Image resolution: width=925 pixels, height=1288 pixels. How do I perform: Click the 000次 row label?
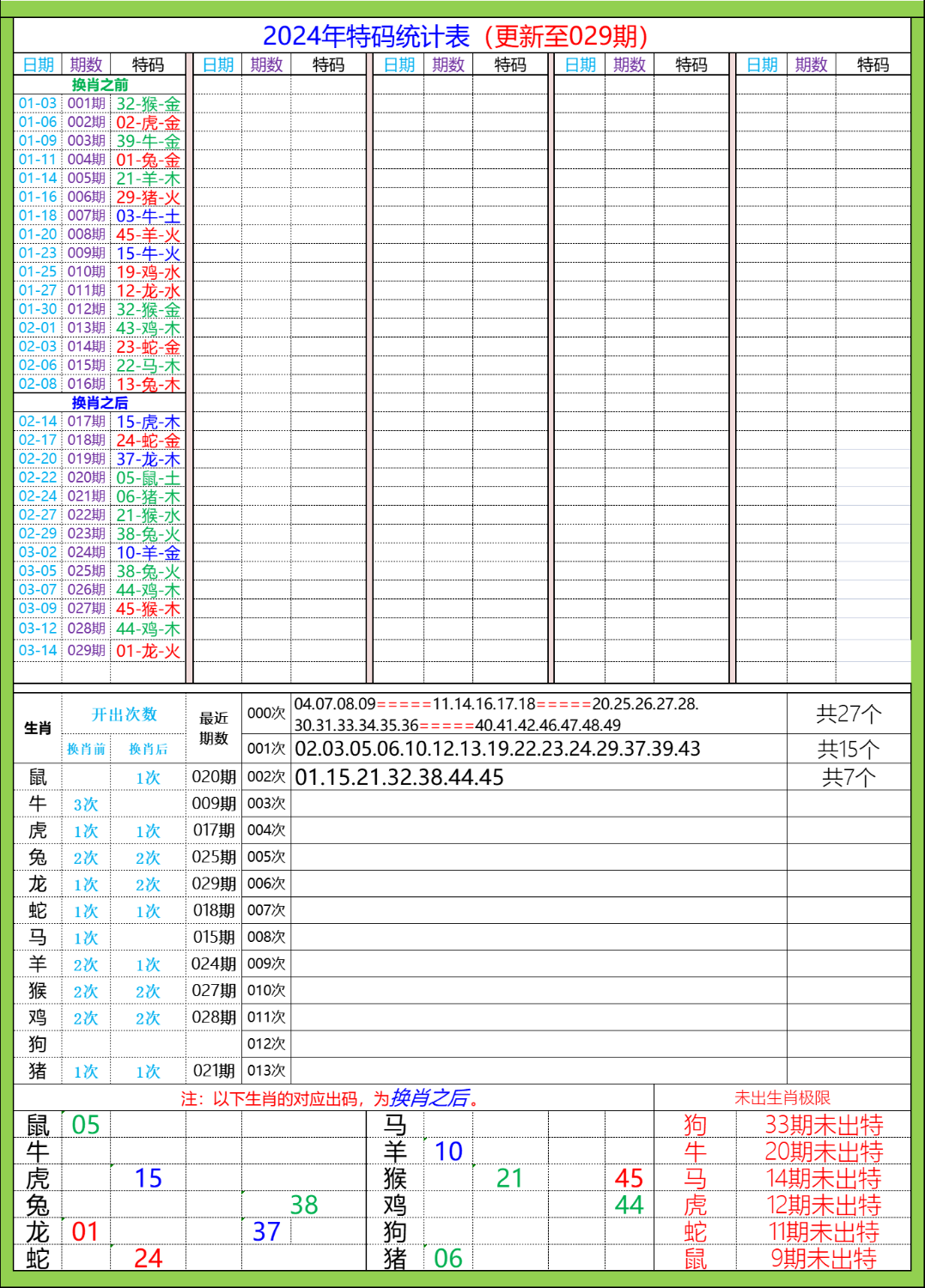(266, 711)
